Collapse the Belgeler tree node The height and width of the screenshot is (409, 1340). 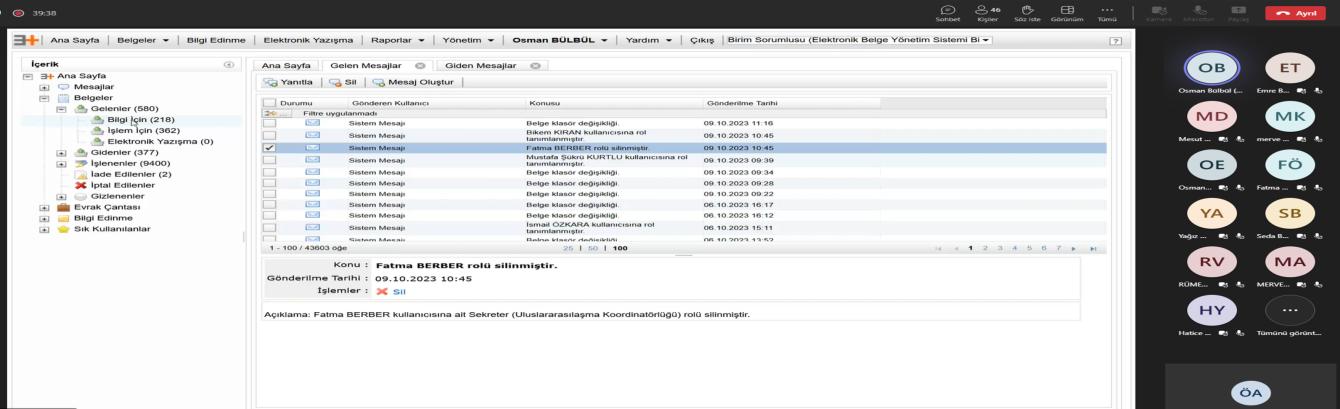pyautogui.click(x=44, y=98)
